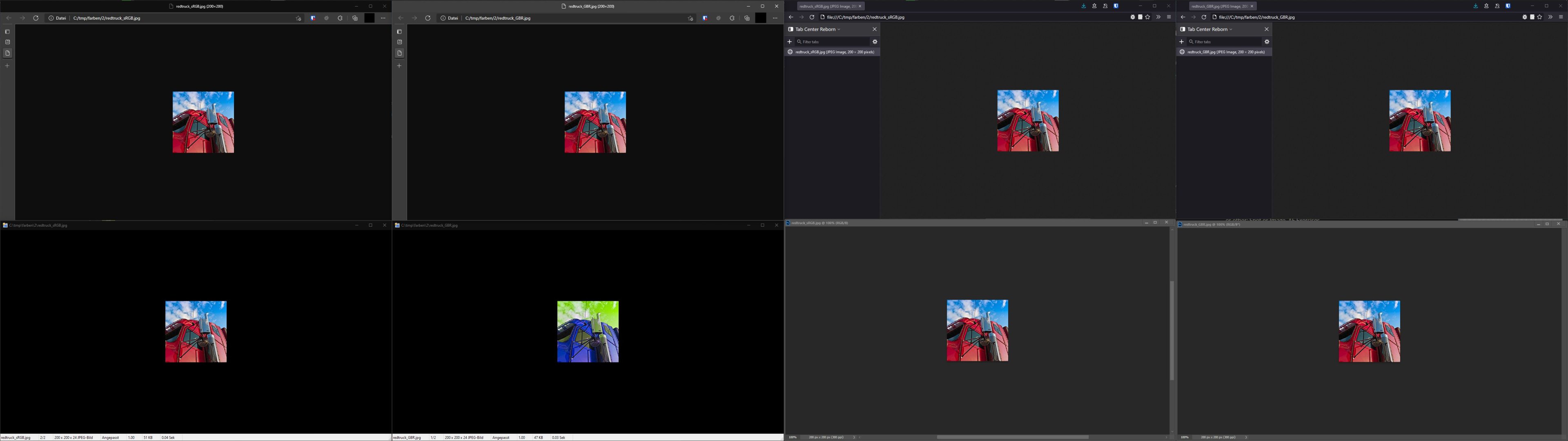Open Tab Center settings gear in GBR window
The height and width of the screenshot is (441, 1568).
point(1267,42)
